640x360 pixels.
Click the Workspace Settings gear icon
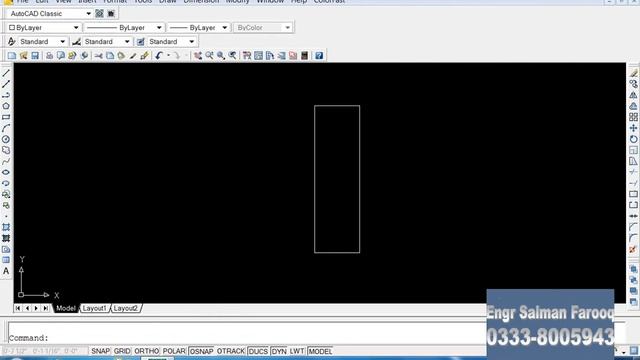coord(99,13)
